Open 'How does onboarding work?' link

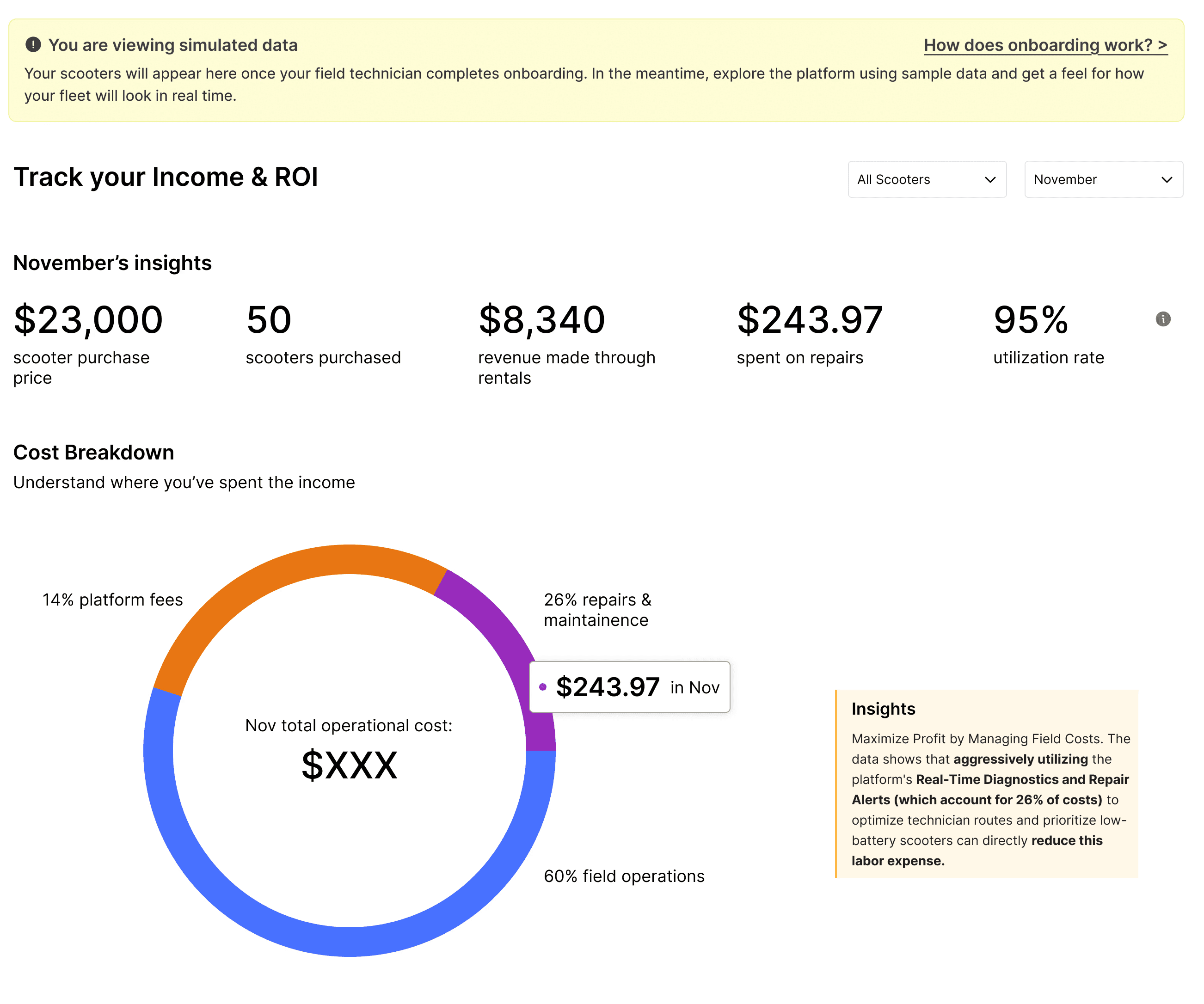pyautogui.click(x=1045, y=45)
